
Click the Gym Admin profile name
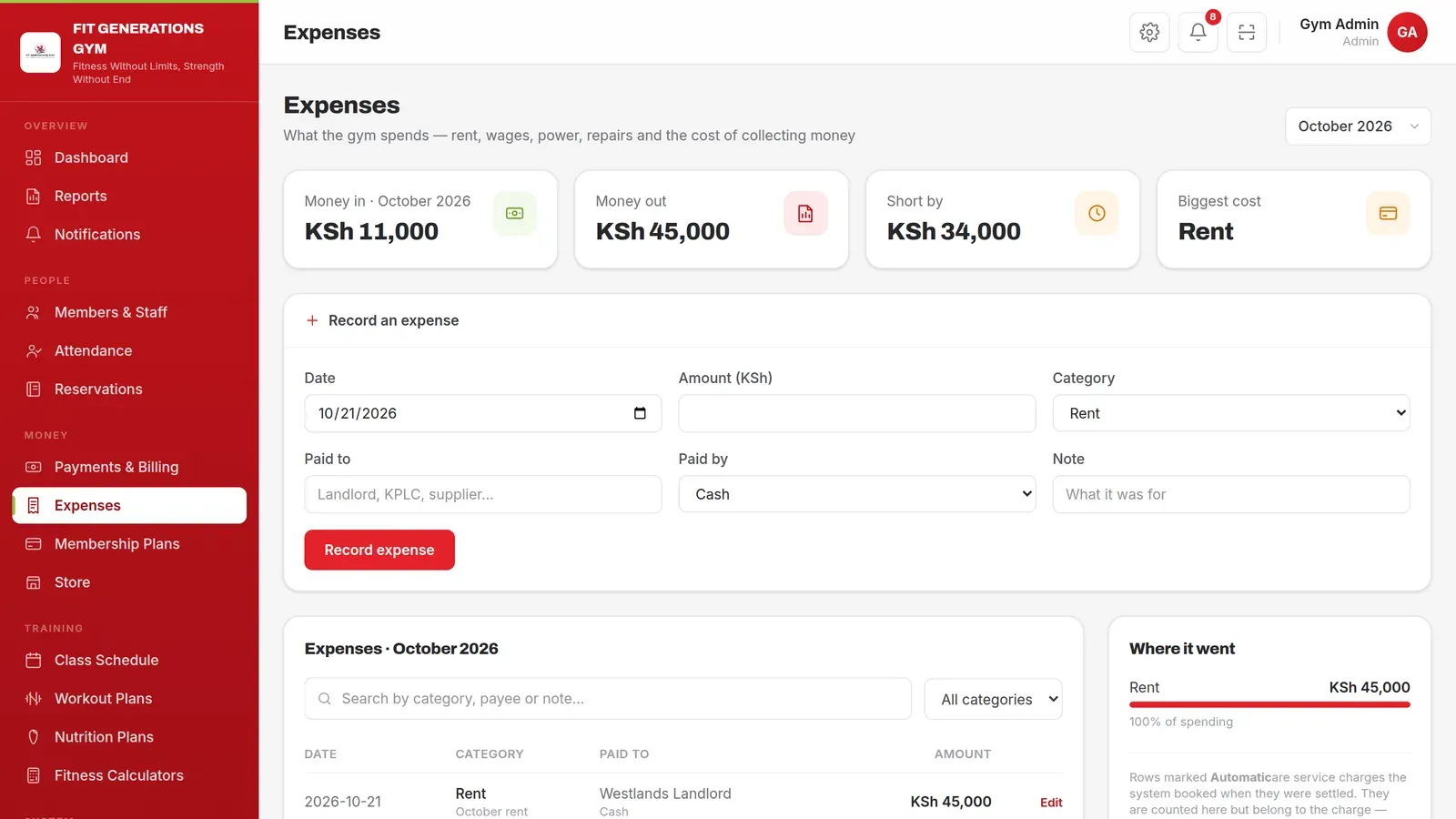tap(1339, 25)
